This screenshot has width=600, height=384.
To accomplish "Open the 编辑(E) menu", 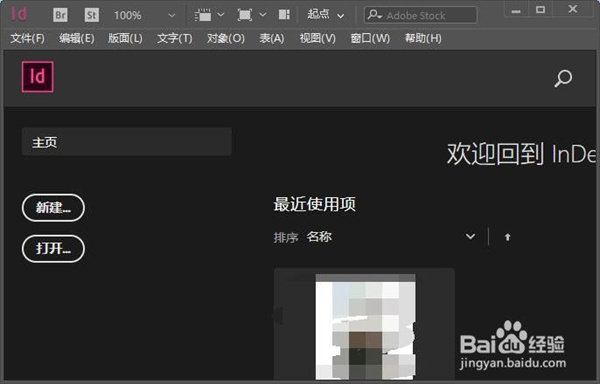I will click(x=77, y=38).
